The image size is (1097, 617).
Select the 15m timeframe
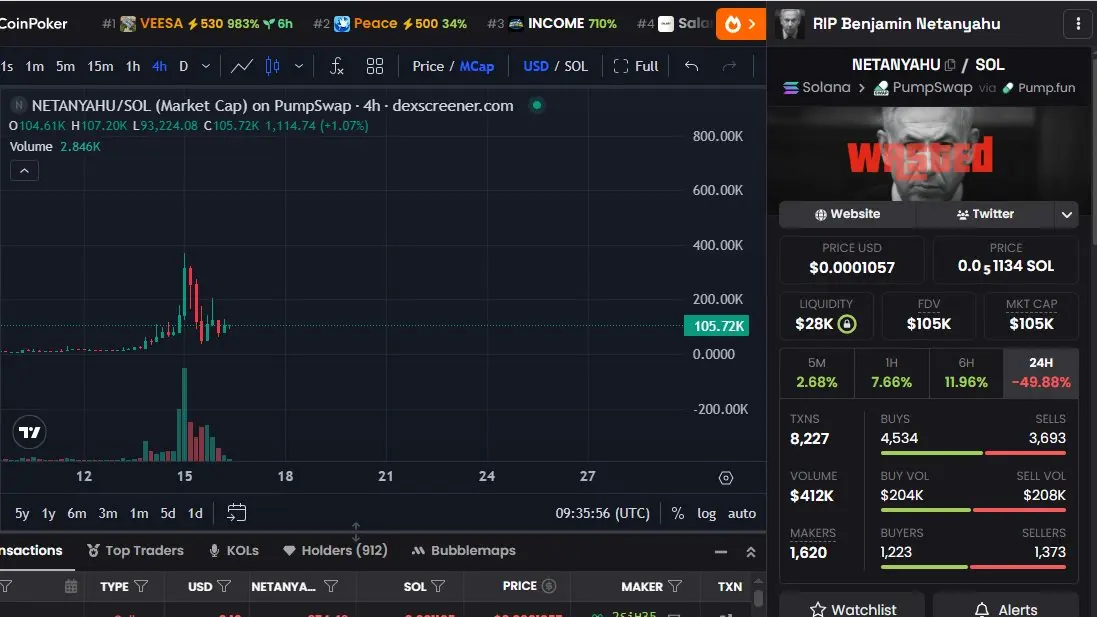100,66
